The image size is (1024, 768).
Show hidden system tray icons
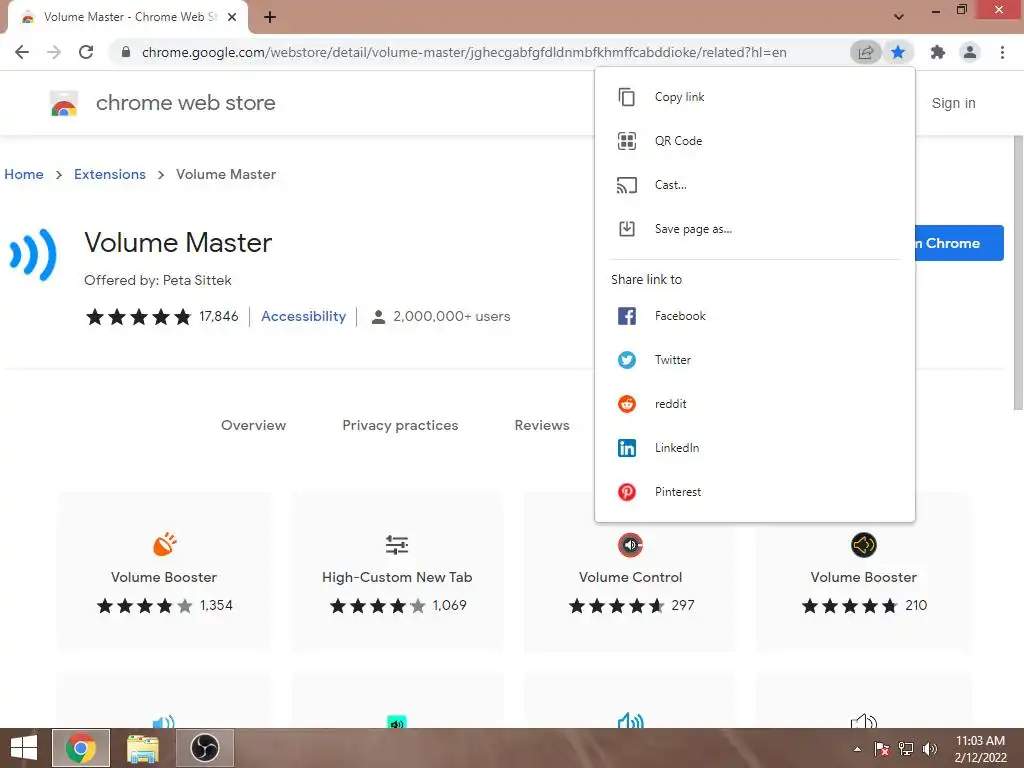pyautogui.click(x=857, y=749)
